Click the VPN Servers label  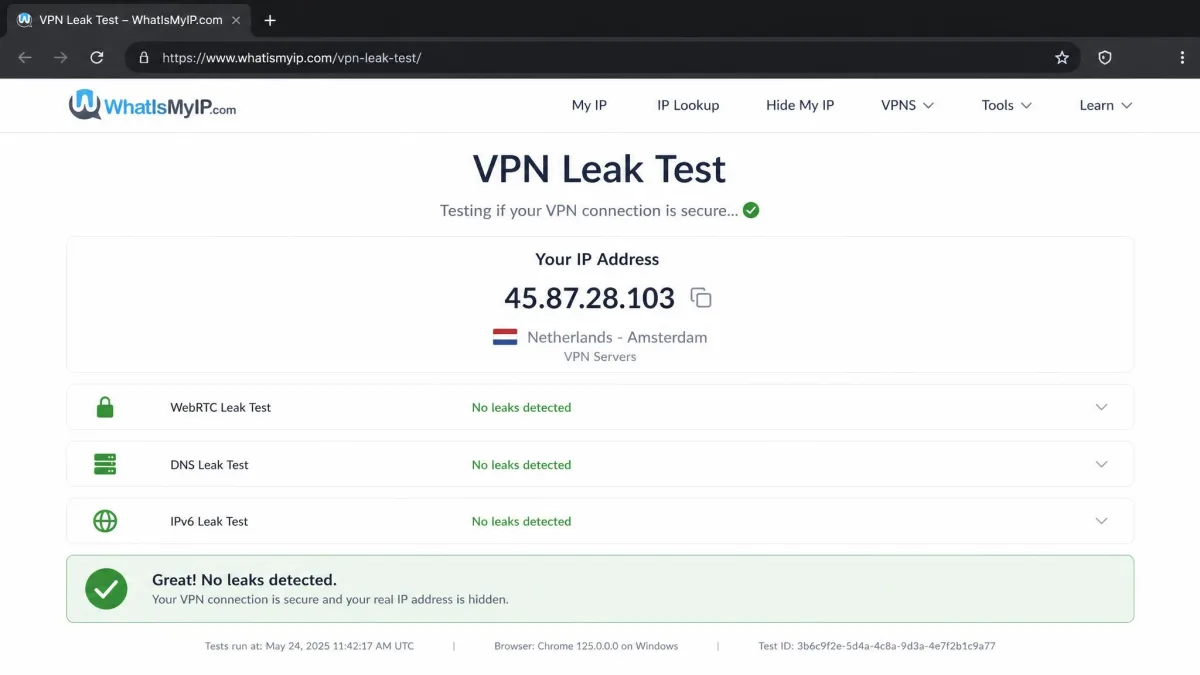[600, 357]
